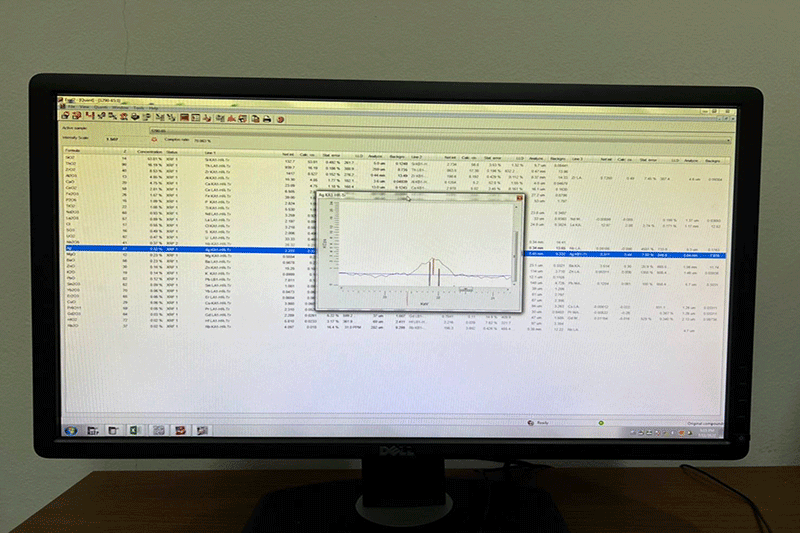Image resolution: width=800 pixels, height=533 pixels.
Task: Open the Excel icon in the taskbar
Action: [x=133, y=430]
